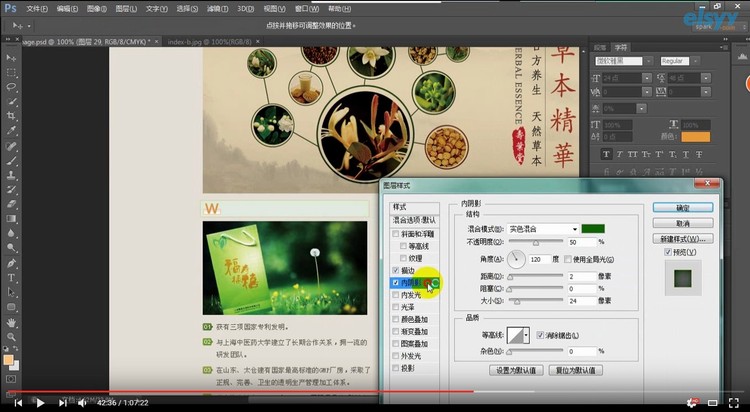750x412 pixels.
Task: Select the Blur droplet tool
Action: click(x=11, y=233)
